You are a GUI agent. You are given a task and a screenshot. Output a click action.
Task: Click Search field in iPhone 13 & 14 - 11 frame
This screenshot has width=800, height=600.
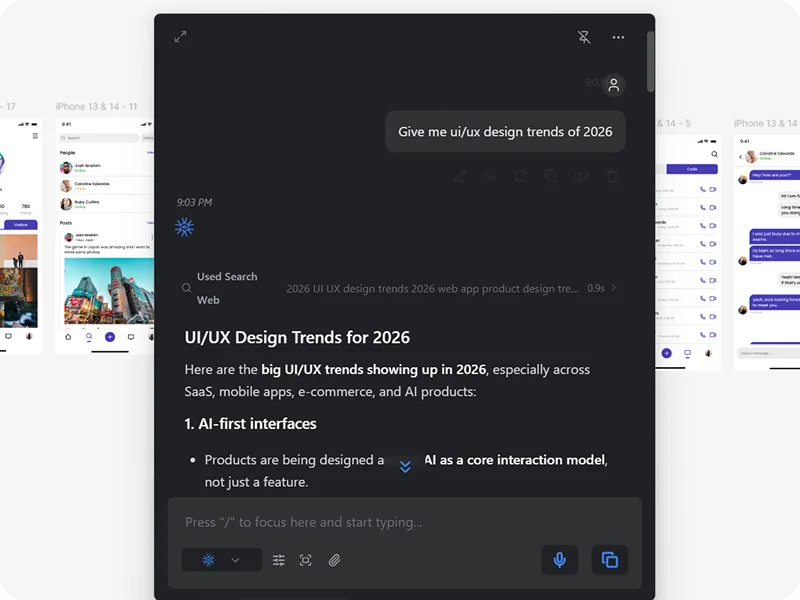pos(99,138)
